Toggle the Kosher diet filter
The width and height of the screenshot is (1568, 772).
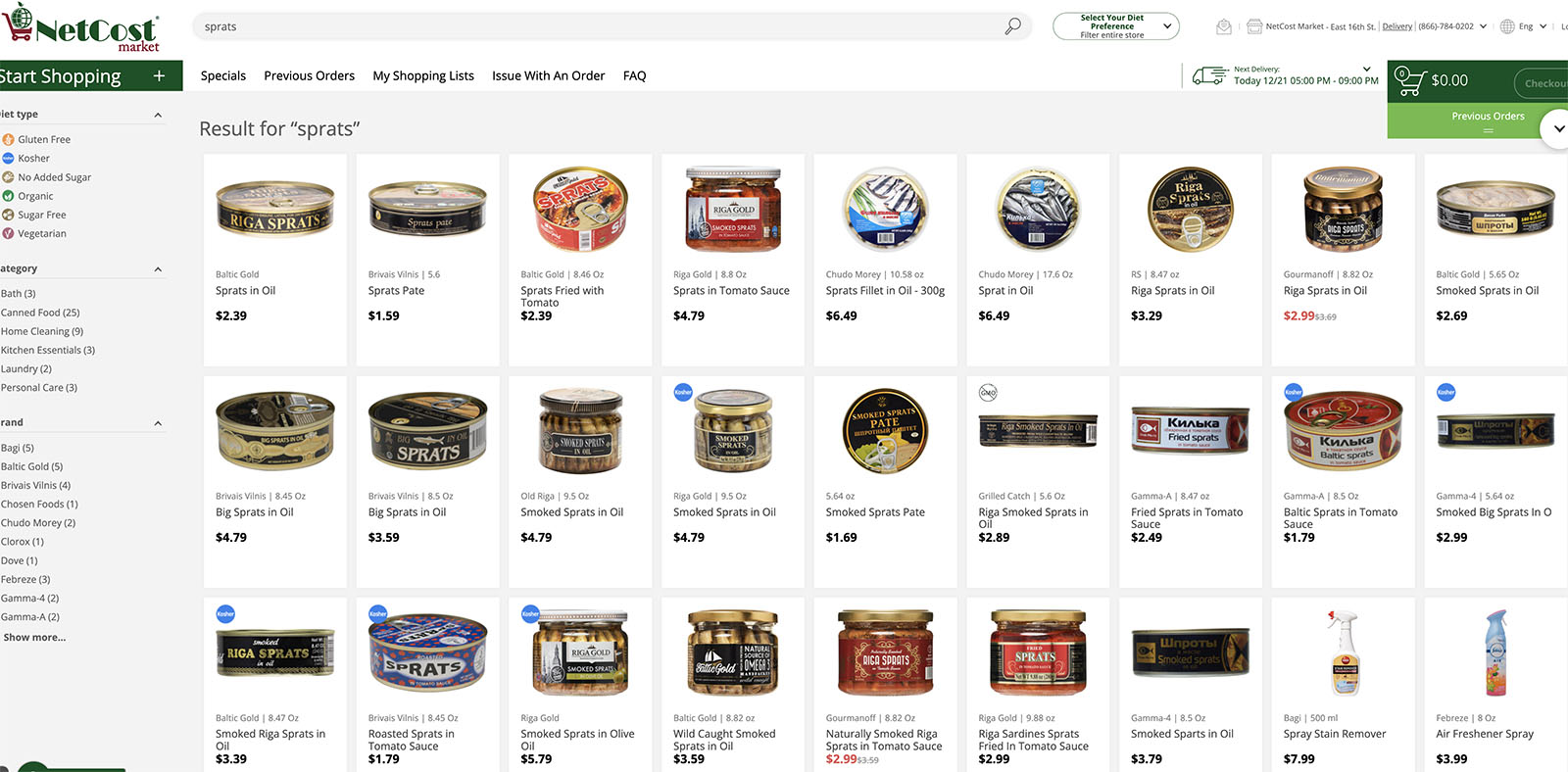pyautogui.click(x=26, y=158)
